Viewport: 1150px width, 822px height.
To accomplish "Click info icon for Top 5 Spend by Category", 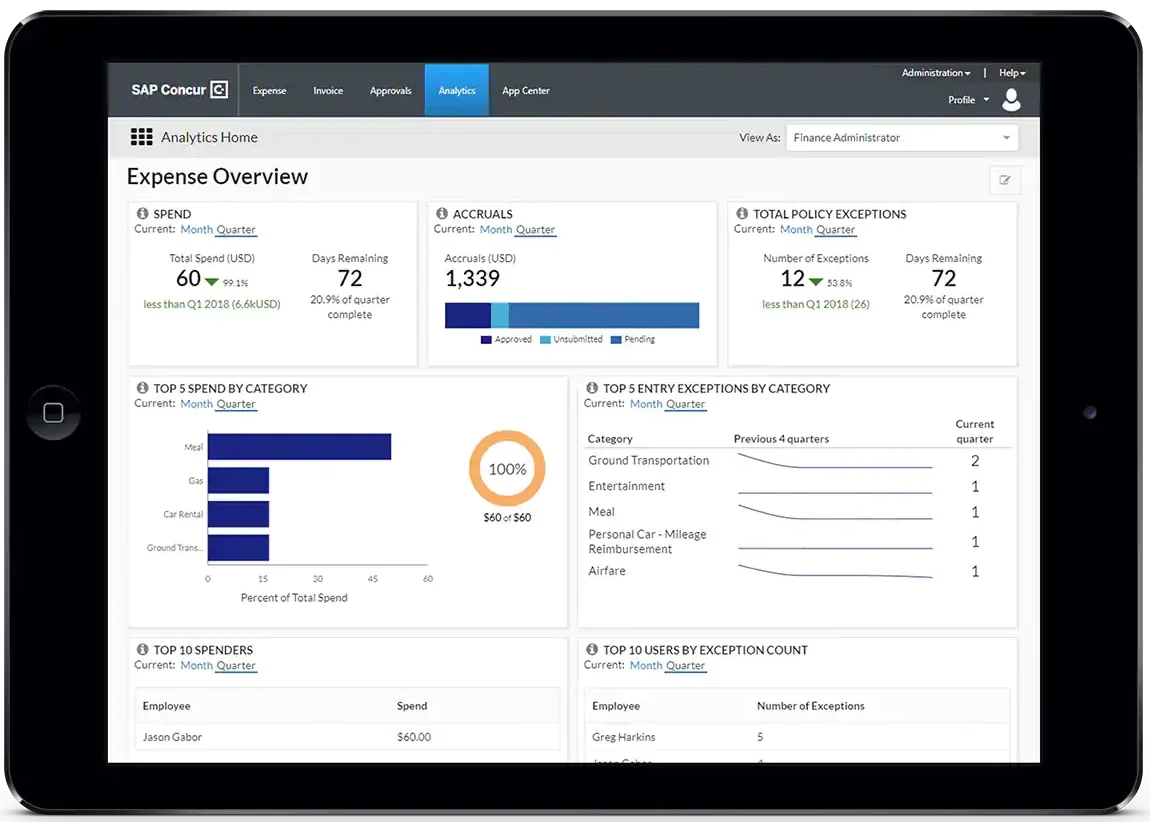I will (142, 388).
